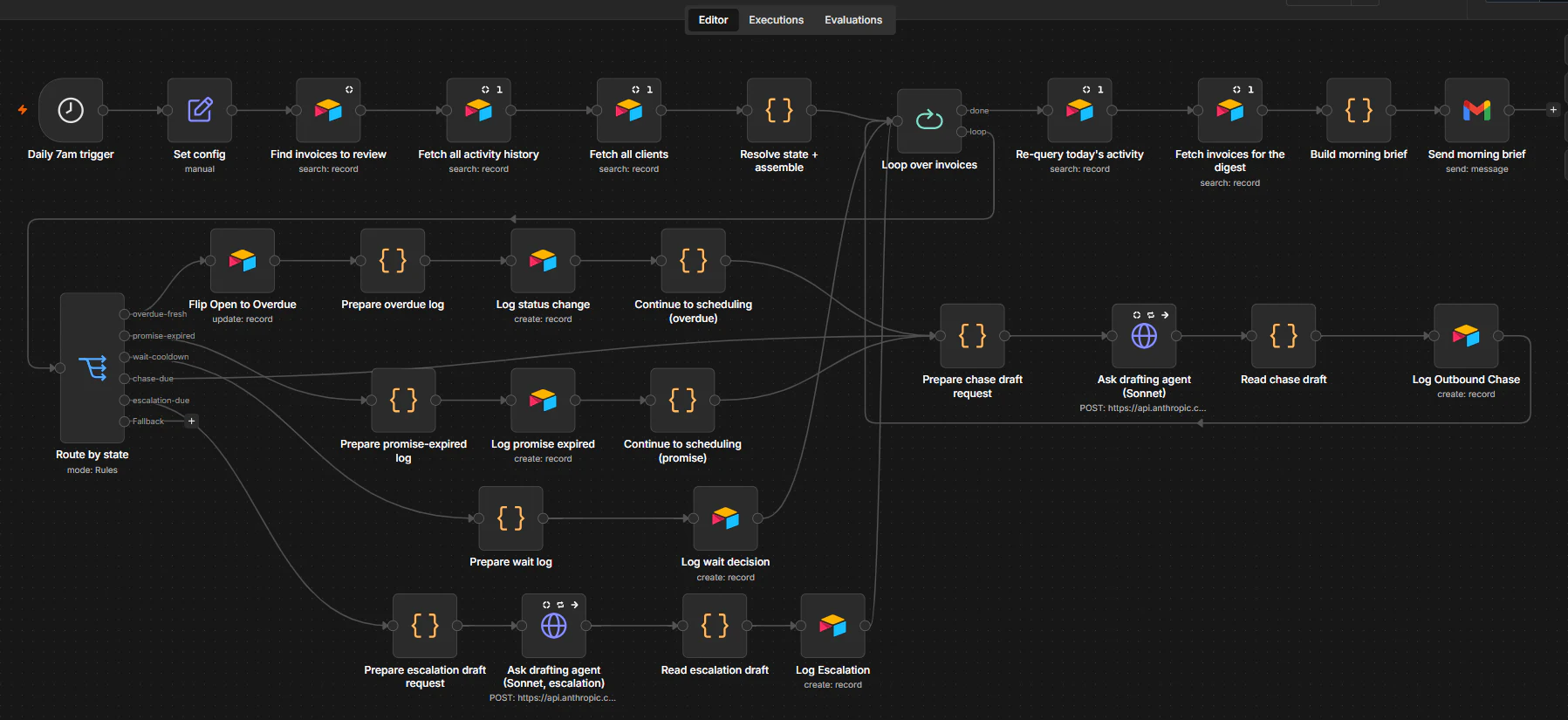Open the Loop over invoices node
The height and width of the screenshot is (720, 1568).
[929, 120]
